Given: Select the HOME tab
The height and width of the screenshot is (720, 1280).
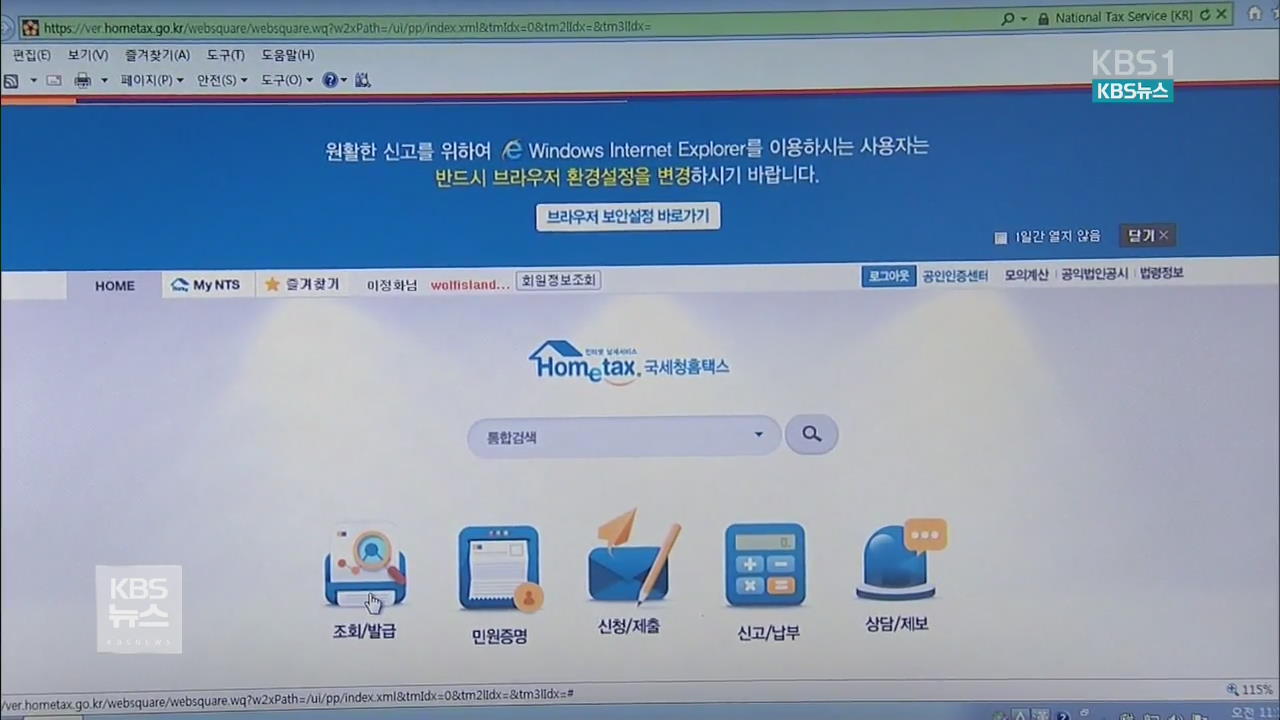Looking at the screenshot, I should (114, 285).
